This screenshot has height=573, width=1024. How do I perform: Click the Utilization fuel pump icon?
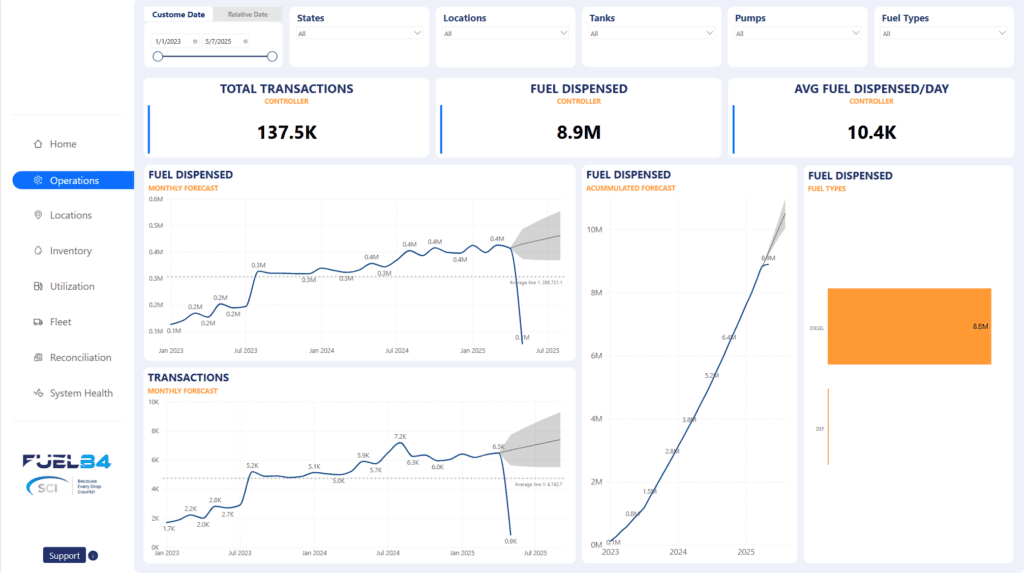(38, 286)
